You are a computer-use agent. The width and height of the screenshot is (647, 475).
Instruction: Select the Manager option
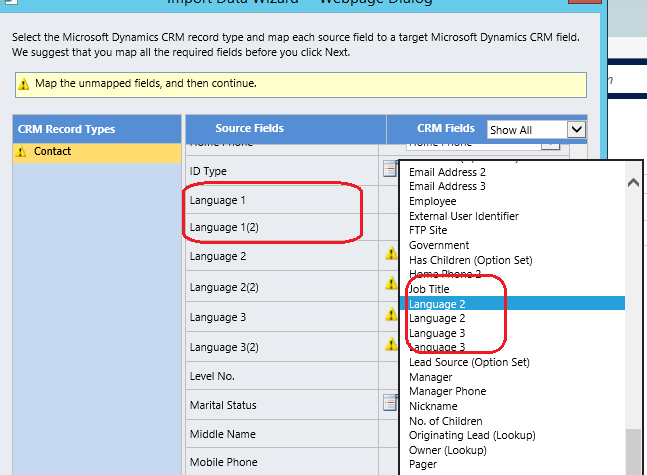tap(430, 377)
